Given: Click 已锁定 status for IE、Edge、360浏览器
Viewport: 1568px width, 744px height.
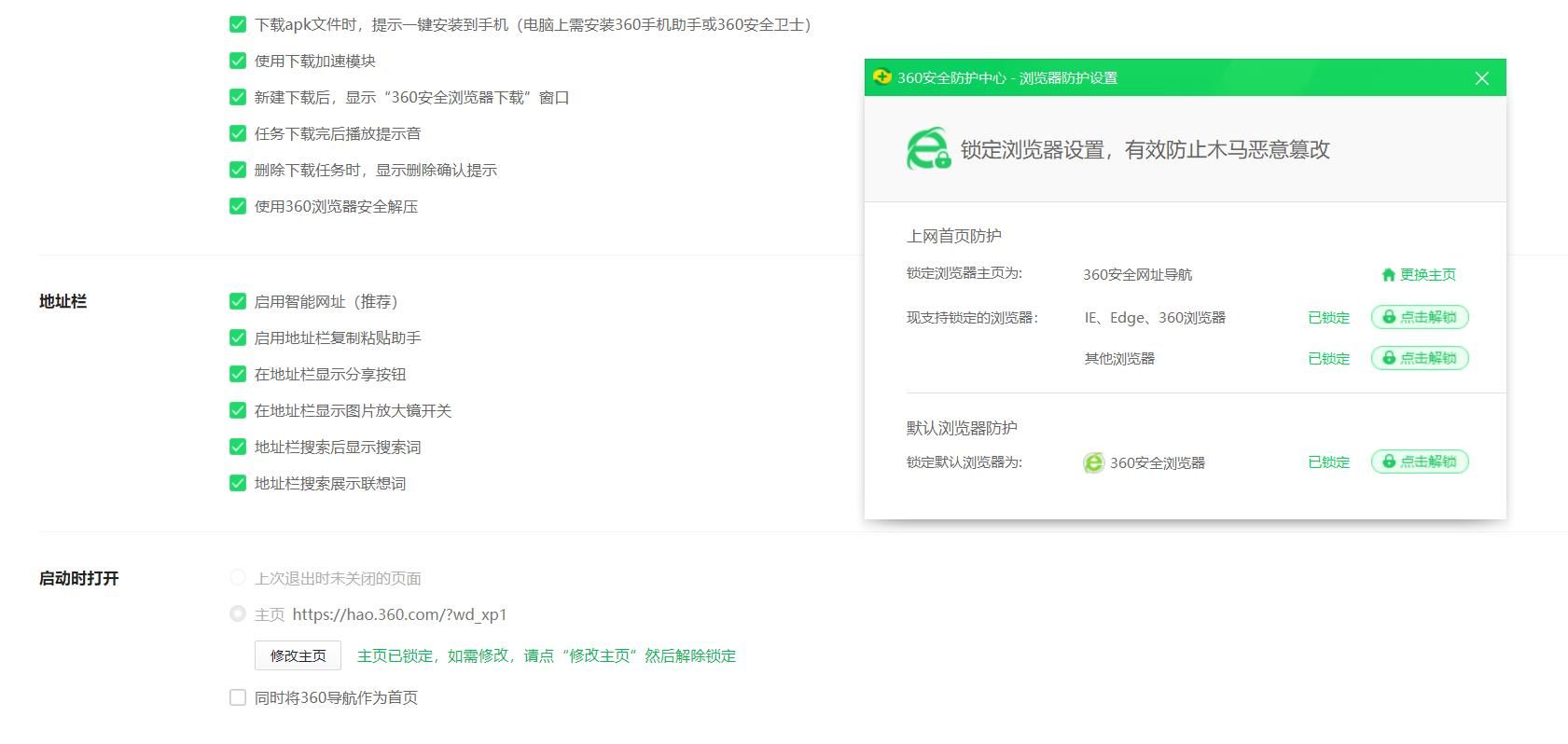Looking at the screenshot, I should 1328,318.
